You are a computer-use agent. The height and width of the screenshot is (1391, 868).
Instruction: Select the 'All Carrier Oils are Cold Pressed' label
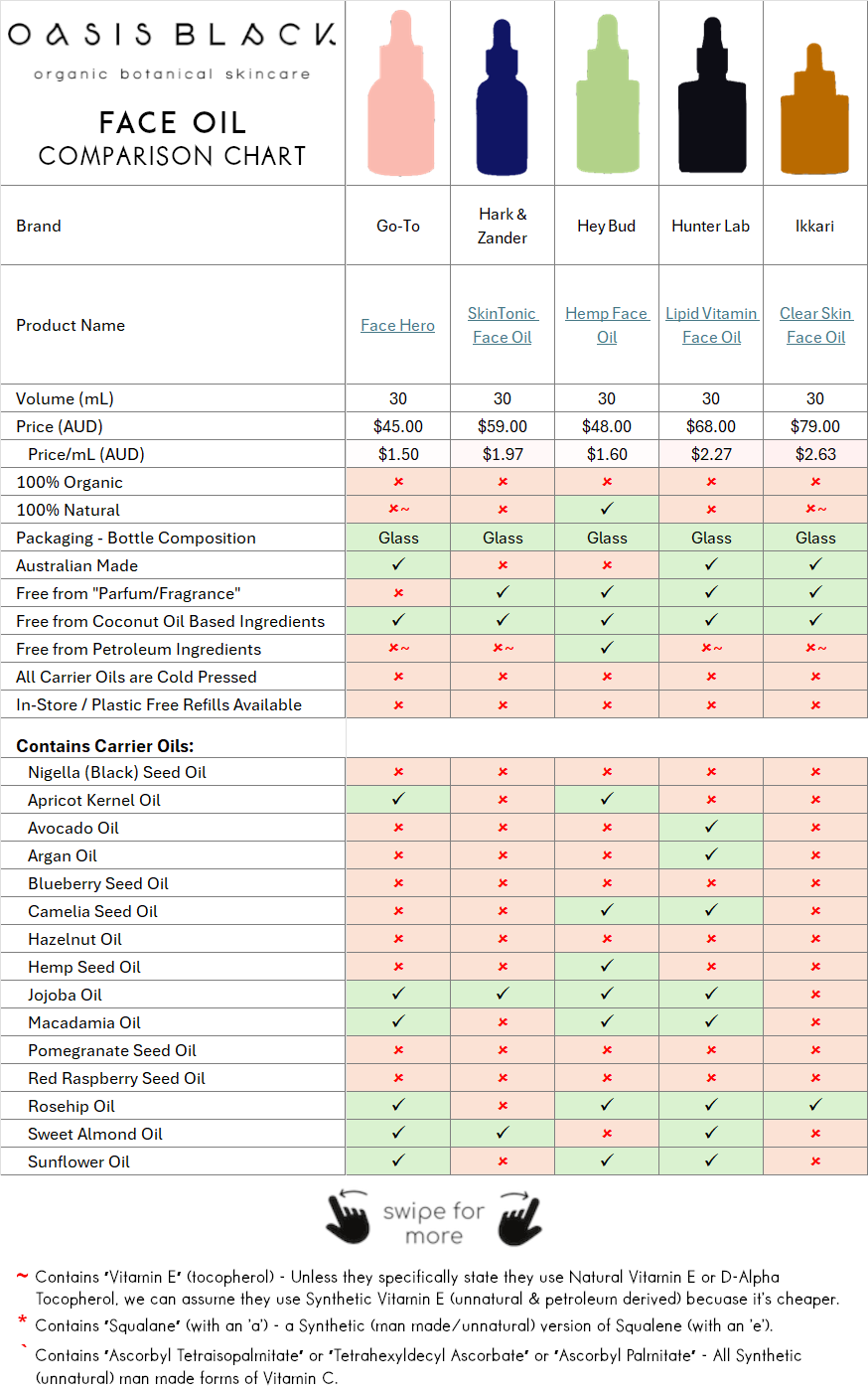(x=136, y=677)
